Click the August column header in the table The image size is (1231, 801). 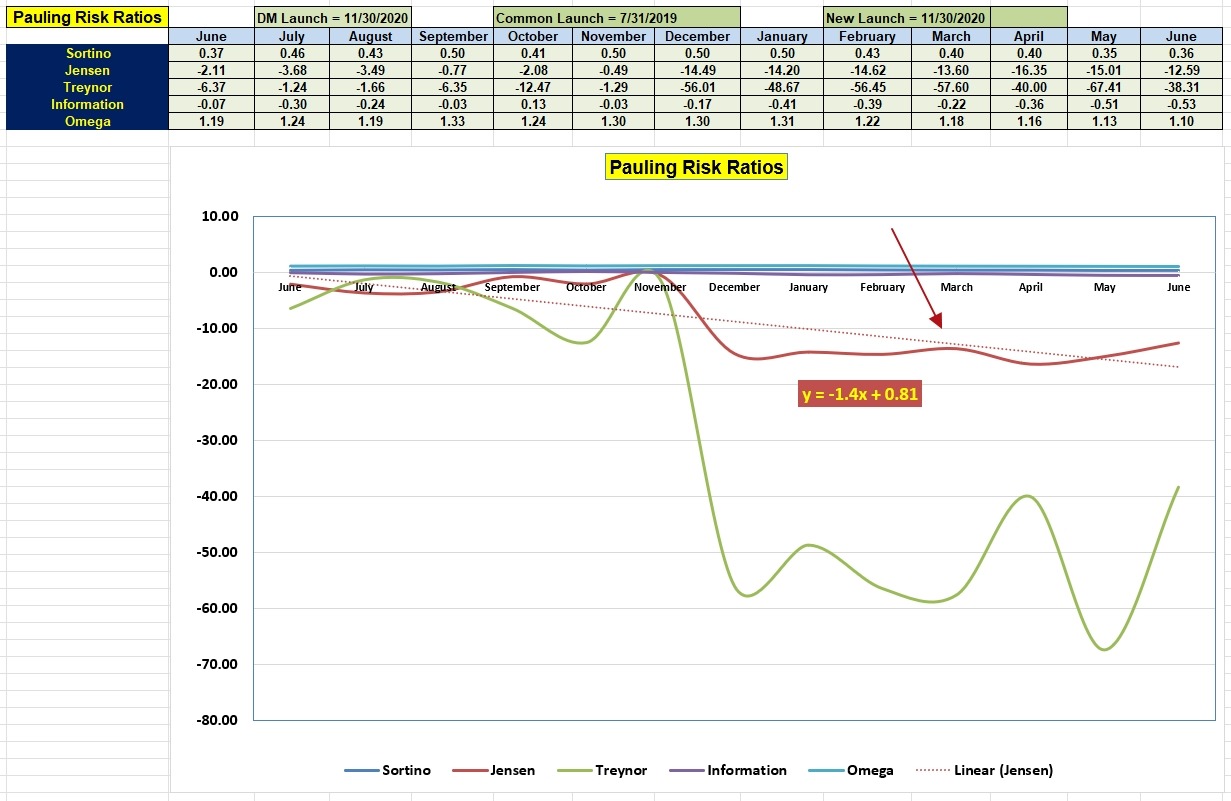[370, 36]
